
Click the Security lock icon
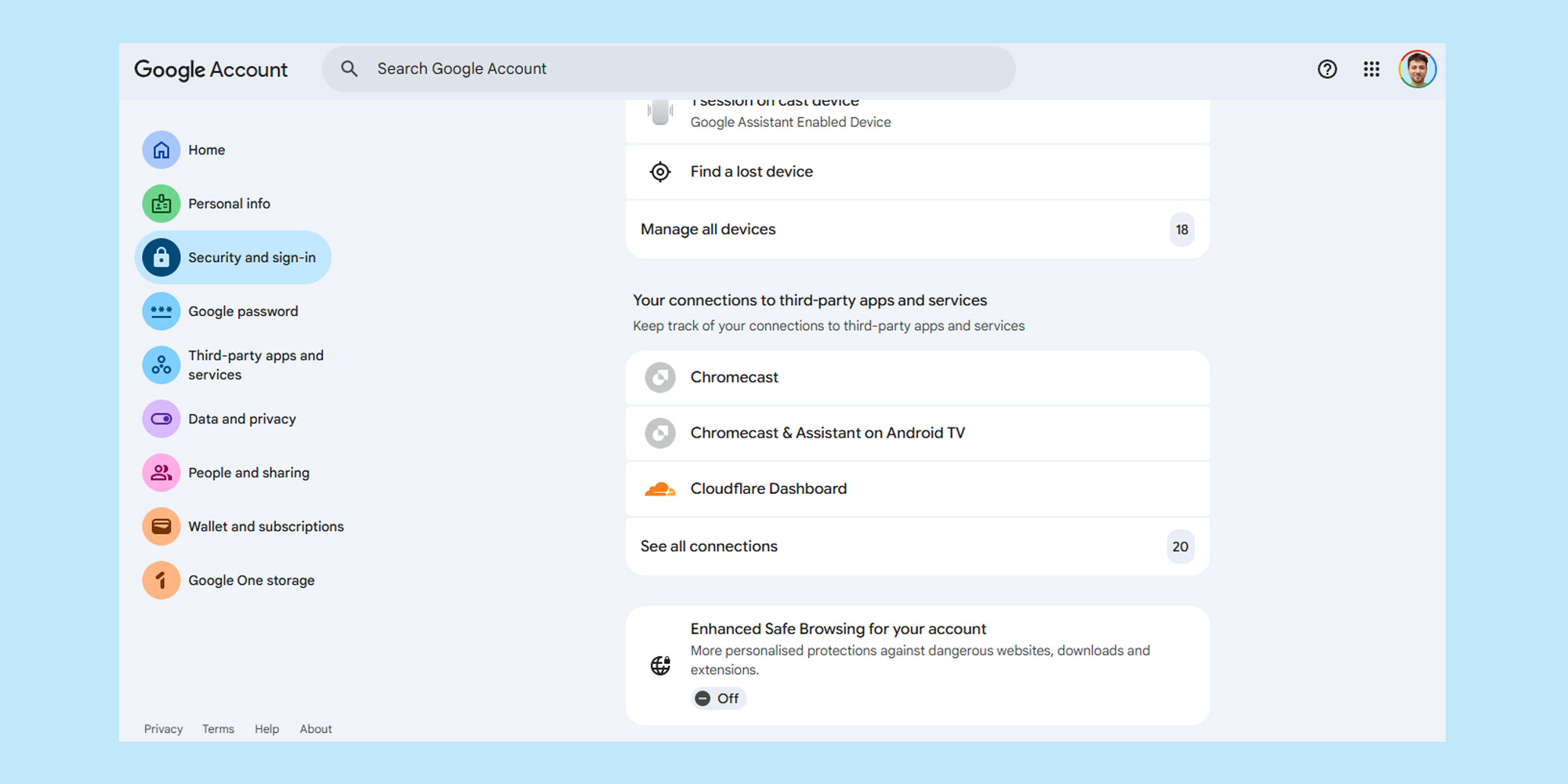click(162, 257)
